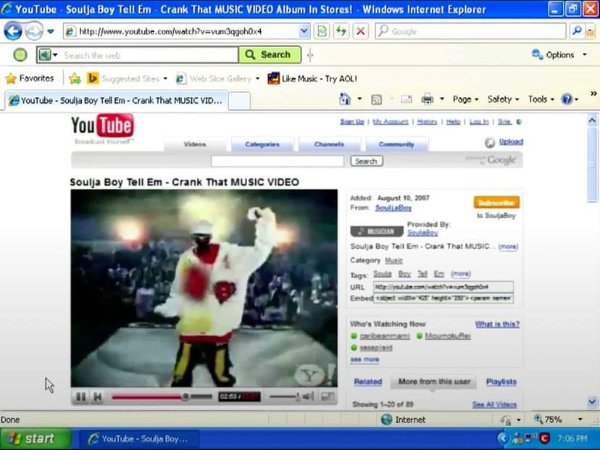This screenshot has width=600, height=450.
Task: Click the orange Subscribe button
Action: pyautogui.click(x=497, y=202)
